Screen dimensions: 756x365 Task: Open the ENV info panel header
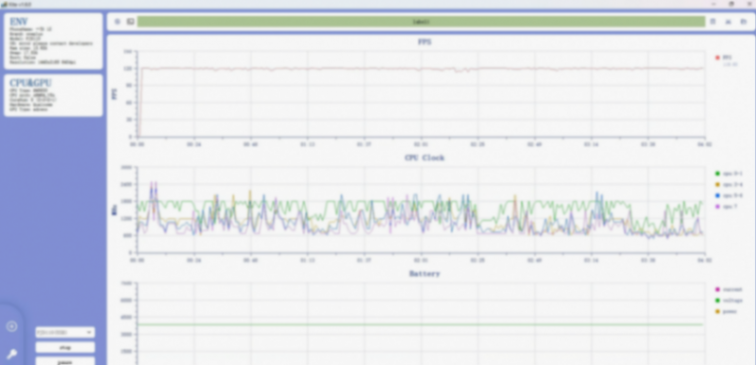pos(18,22)
